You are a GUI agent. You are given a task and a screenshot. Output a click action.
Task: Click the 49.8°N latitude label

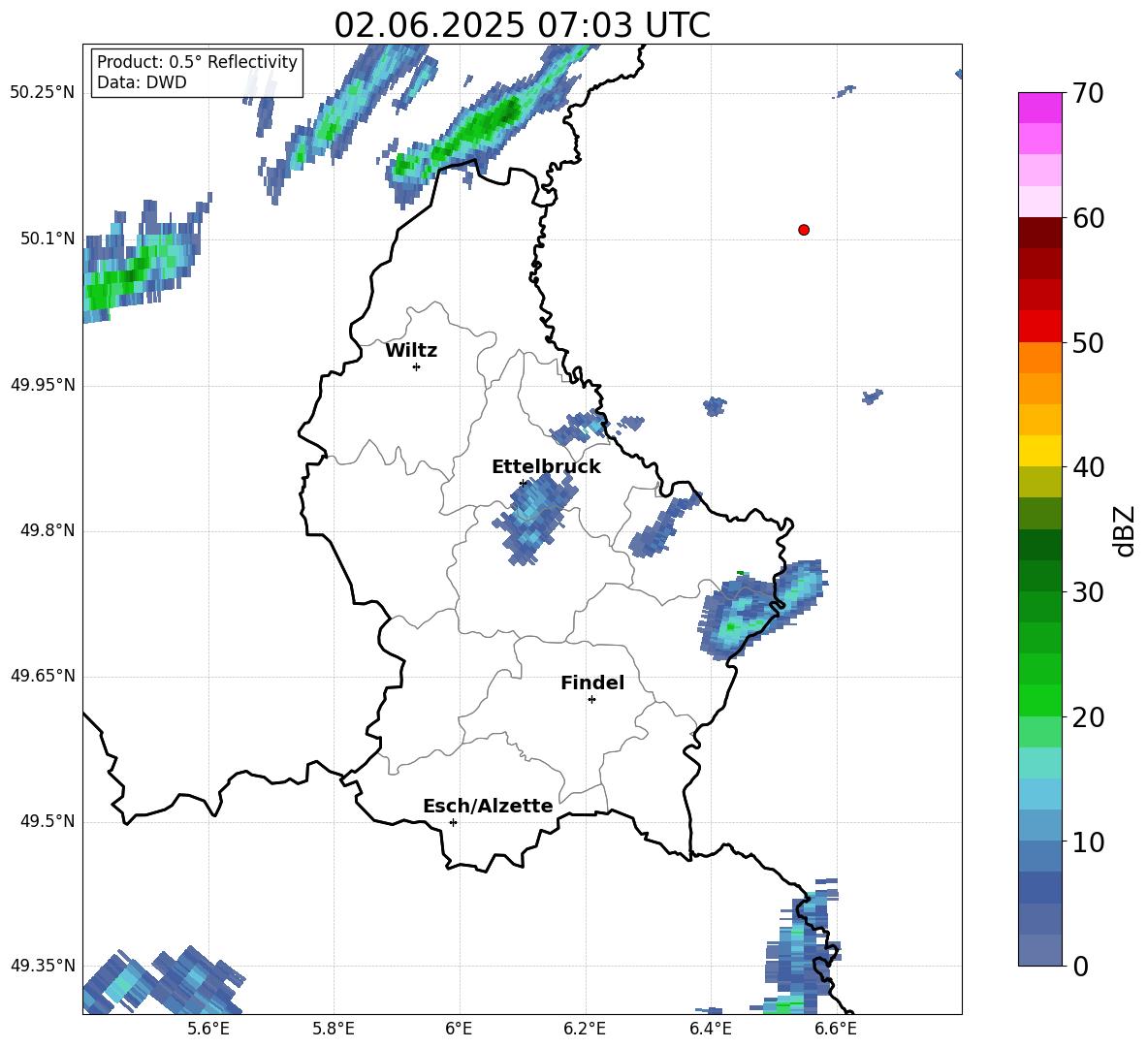click(48, 530)
